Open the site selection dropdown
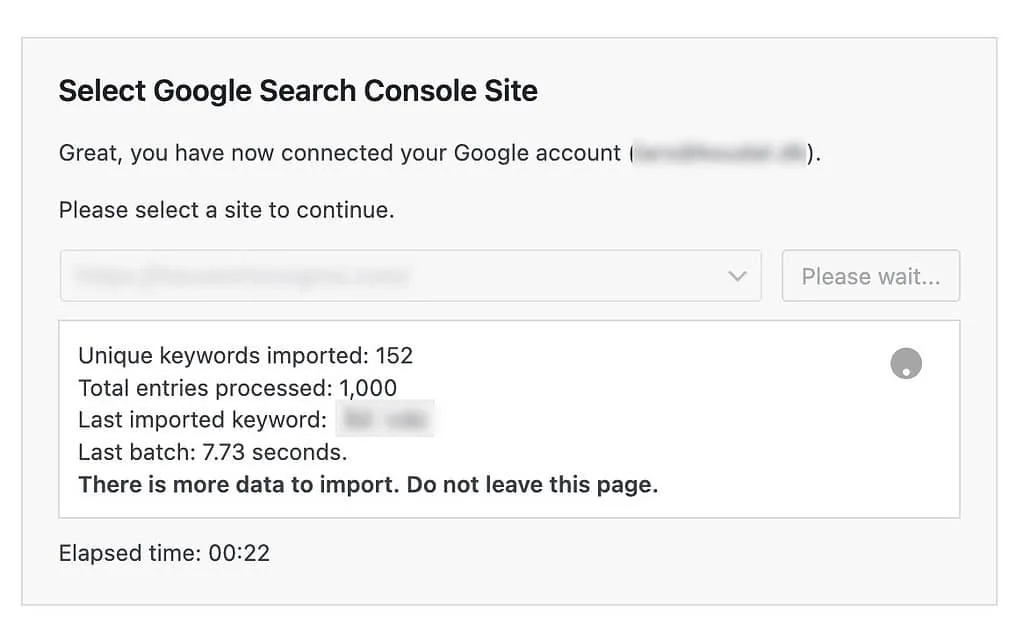 coord(410,276)
